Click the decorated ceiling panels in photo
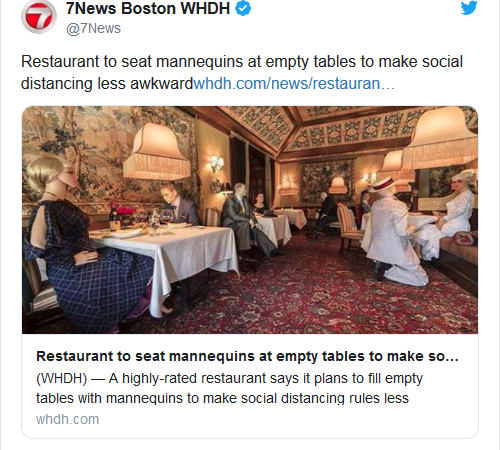The height and width of the screenshot is (450, 500). [x=333, y=128]
